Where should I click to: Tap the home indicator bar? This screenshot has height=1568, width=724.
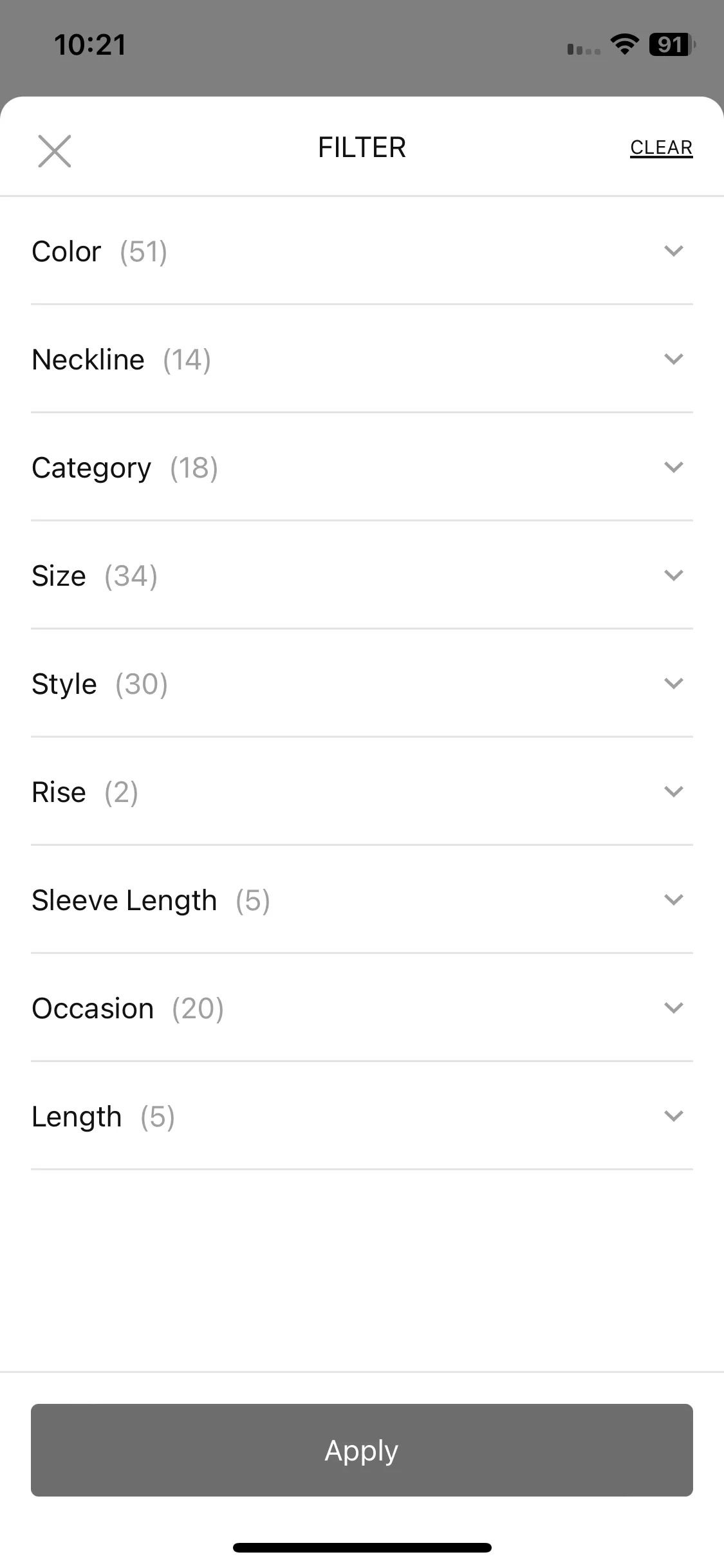pos(362,1547)
